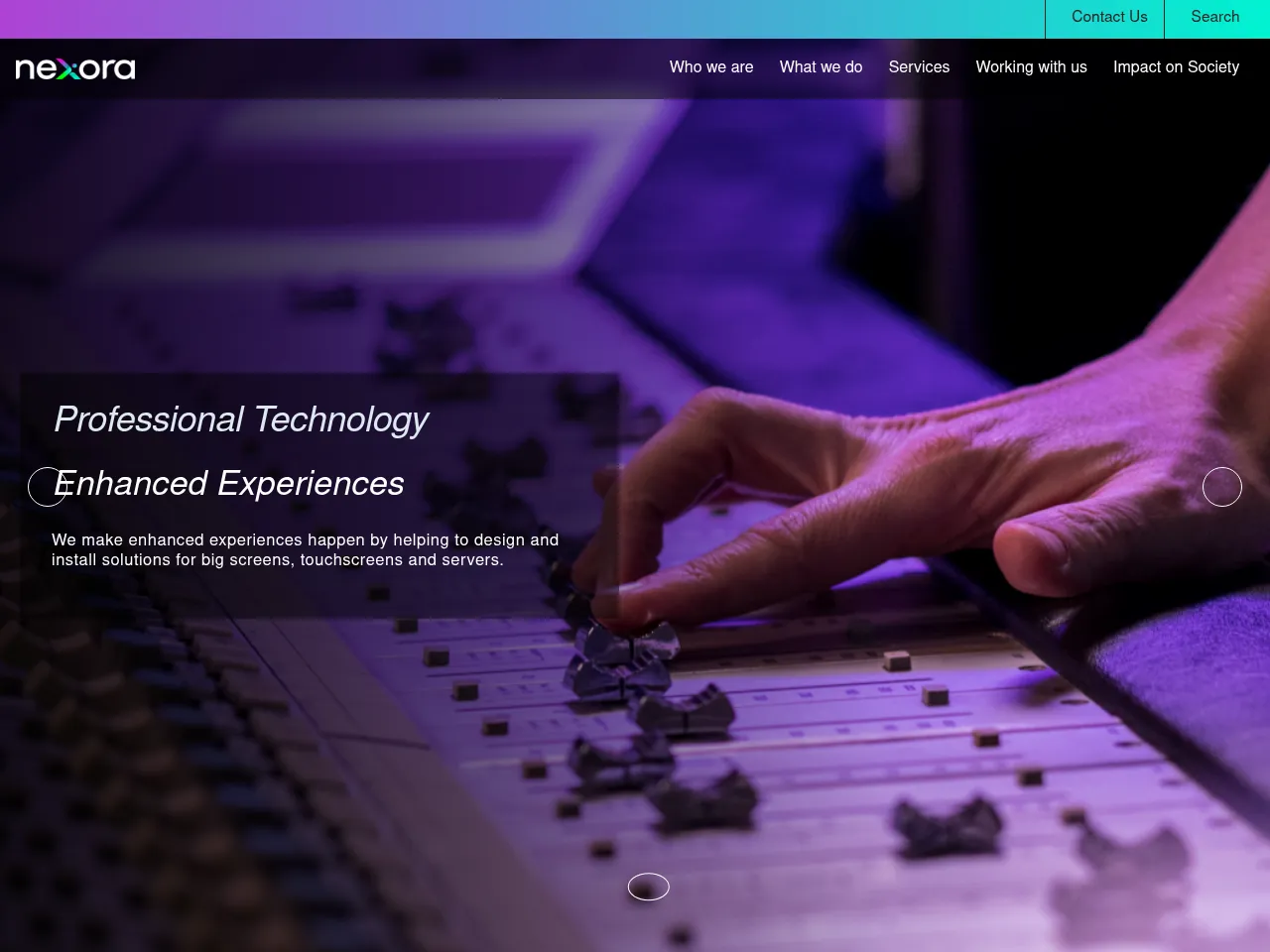Go to Impact on Society
This screenshot has width=1270, height=952.
point(1176,67)
